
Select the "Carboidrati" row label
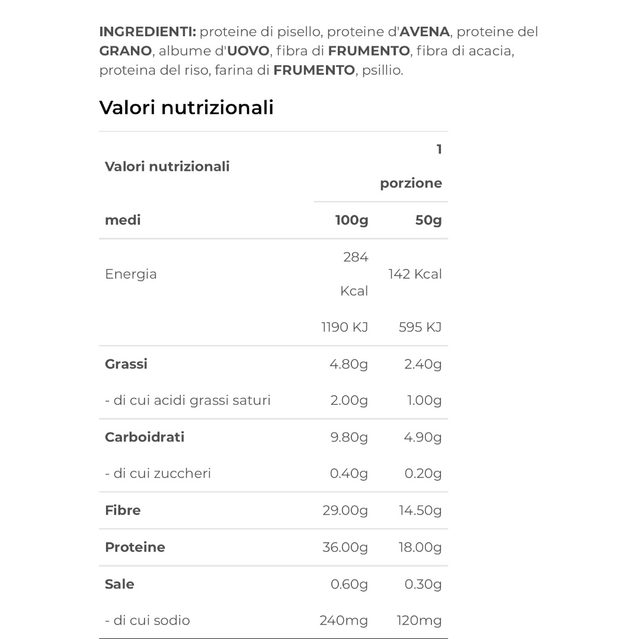click(x=145, y=437)
